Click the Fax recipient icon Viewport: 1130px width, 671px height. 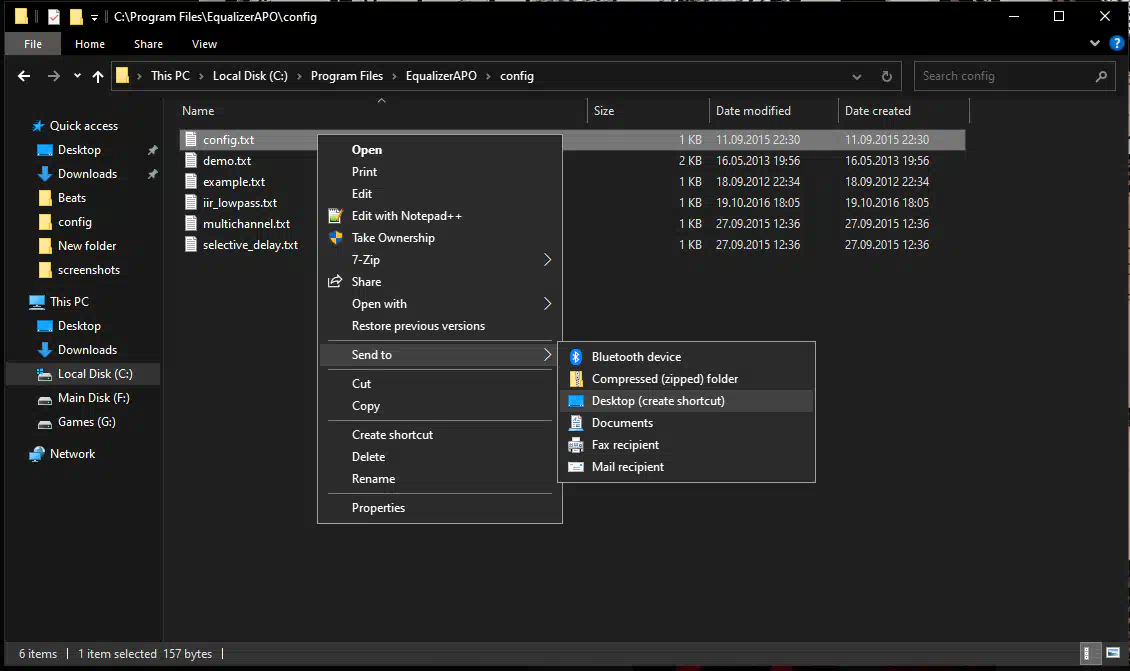pyautogui.click(x=576, y=445)
